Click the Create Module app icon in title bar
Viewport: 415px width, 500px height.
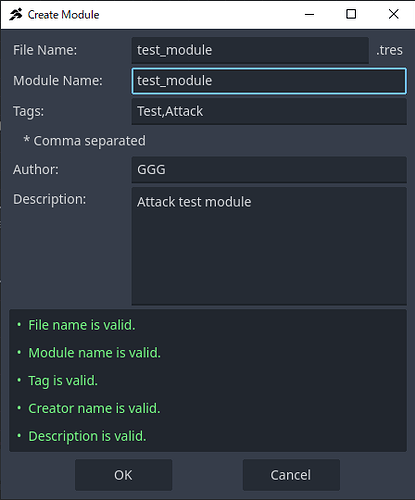pos(16,14)
